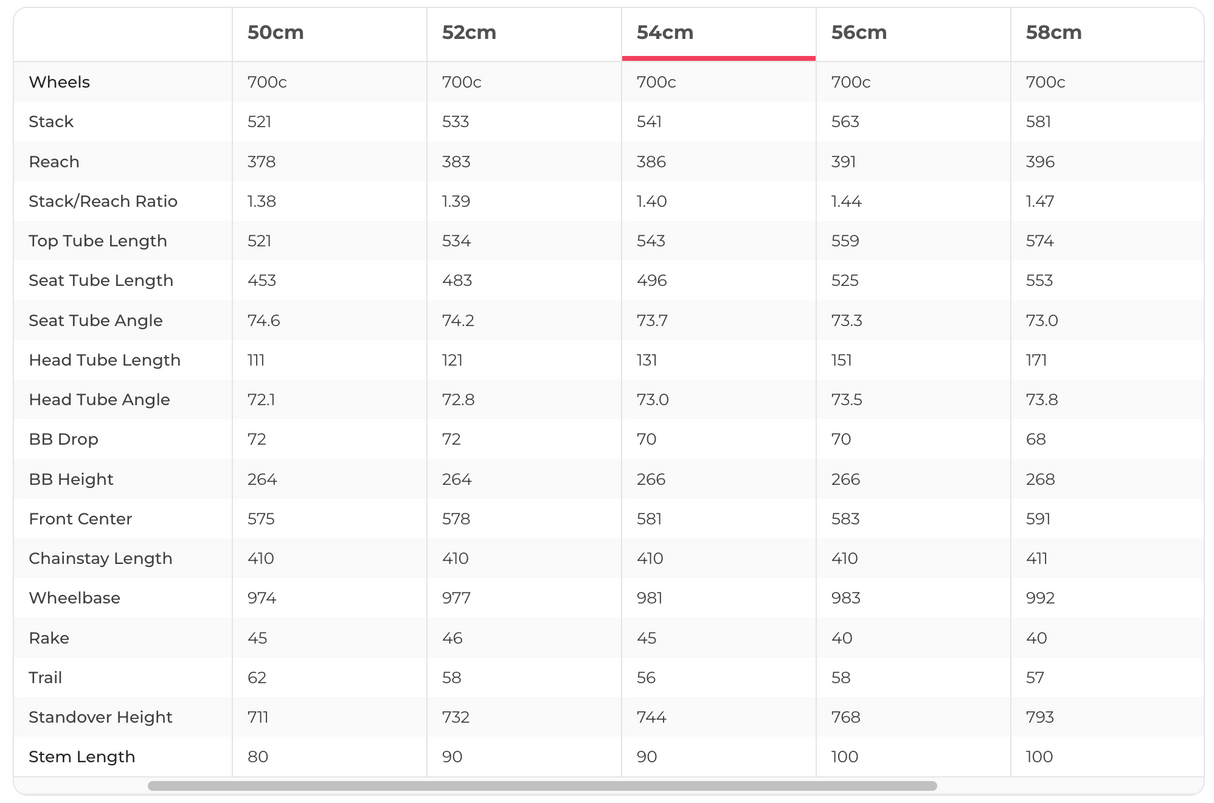The image size is (1214, 803).
Task: Select the 56cm size column header
Action: [x=859, y=32]
